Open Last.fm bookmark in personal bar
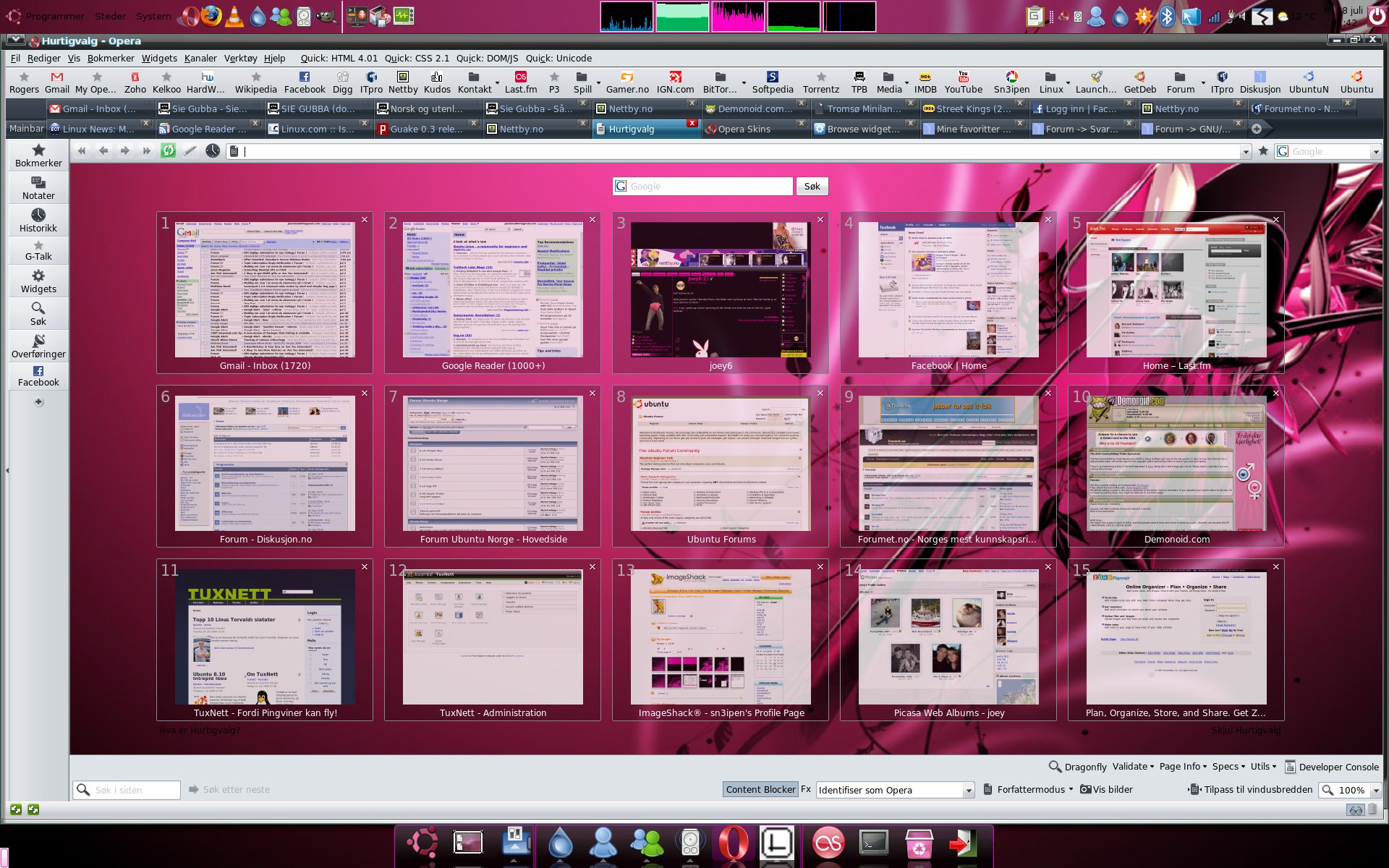 (x=521, y=82)
